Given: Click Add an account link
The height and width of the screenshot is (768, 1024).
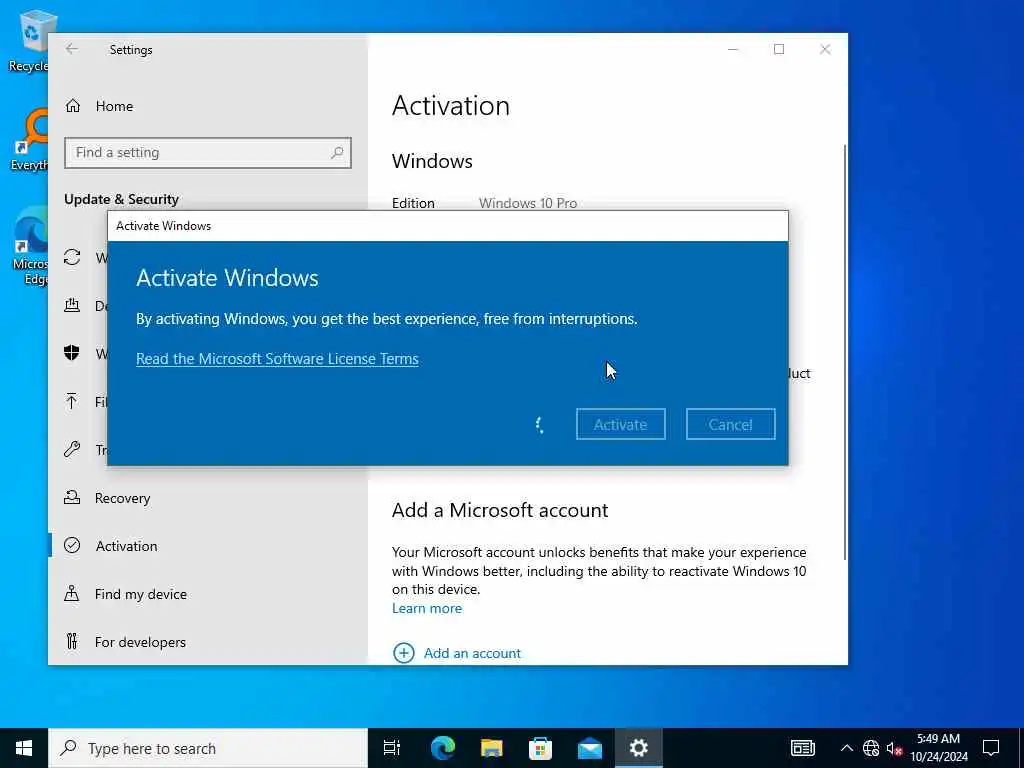Looking at the screenshot, I should click(472, 653).
